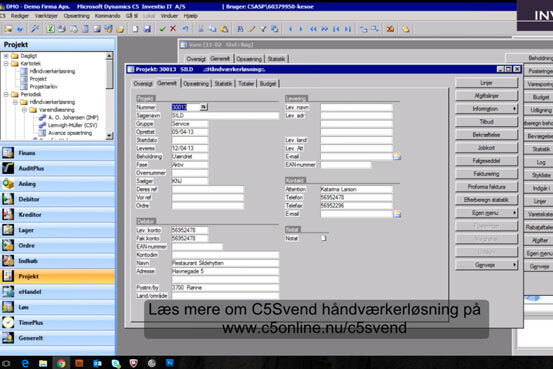Open Lager module in sidebar
The width and height of the screenshot is (553, 369).
click(58, 230)
